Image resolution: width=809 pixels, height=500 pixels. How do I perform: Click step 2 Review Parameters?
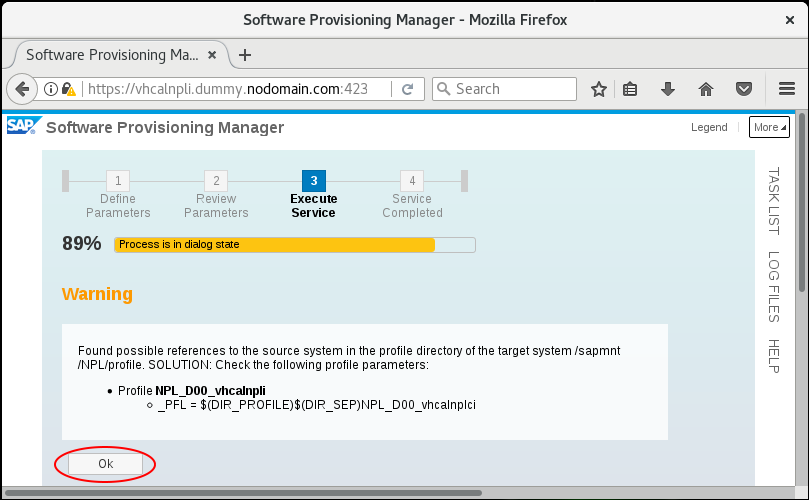(x=216, y=195)
